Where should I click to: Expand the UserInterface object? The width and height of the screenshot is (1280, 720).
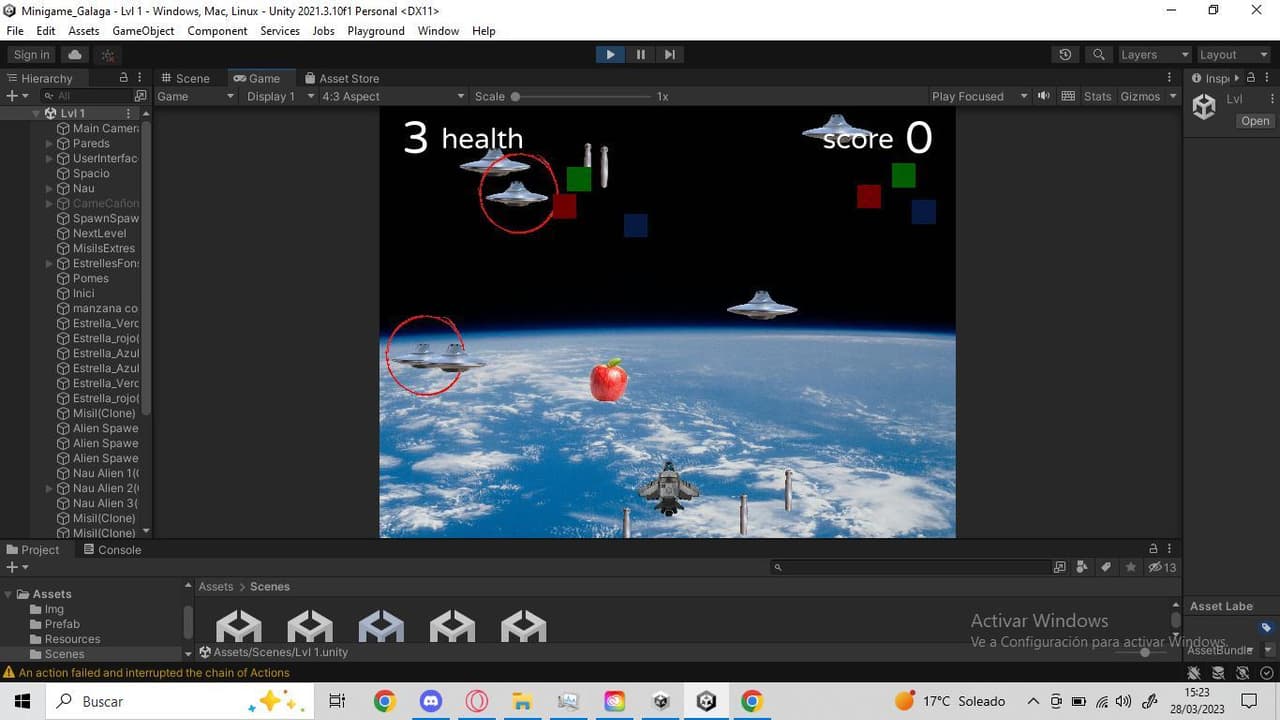50,158
